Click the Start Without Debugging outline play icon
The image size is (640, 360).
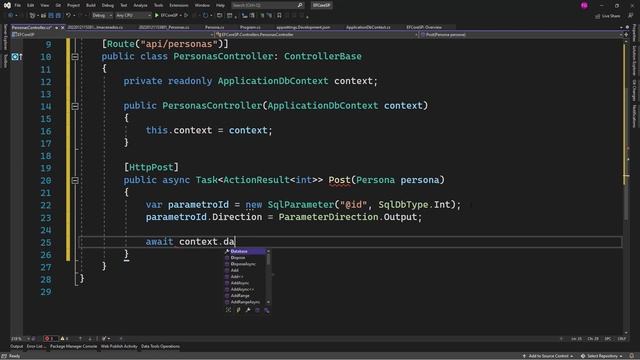point(186,16)
